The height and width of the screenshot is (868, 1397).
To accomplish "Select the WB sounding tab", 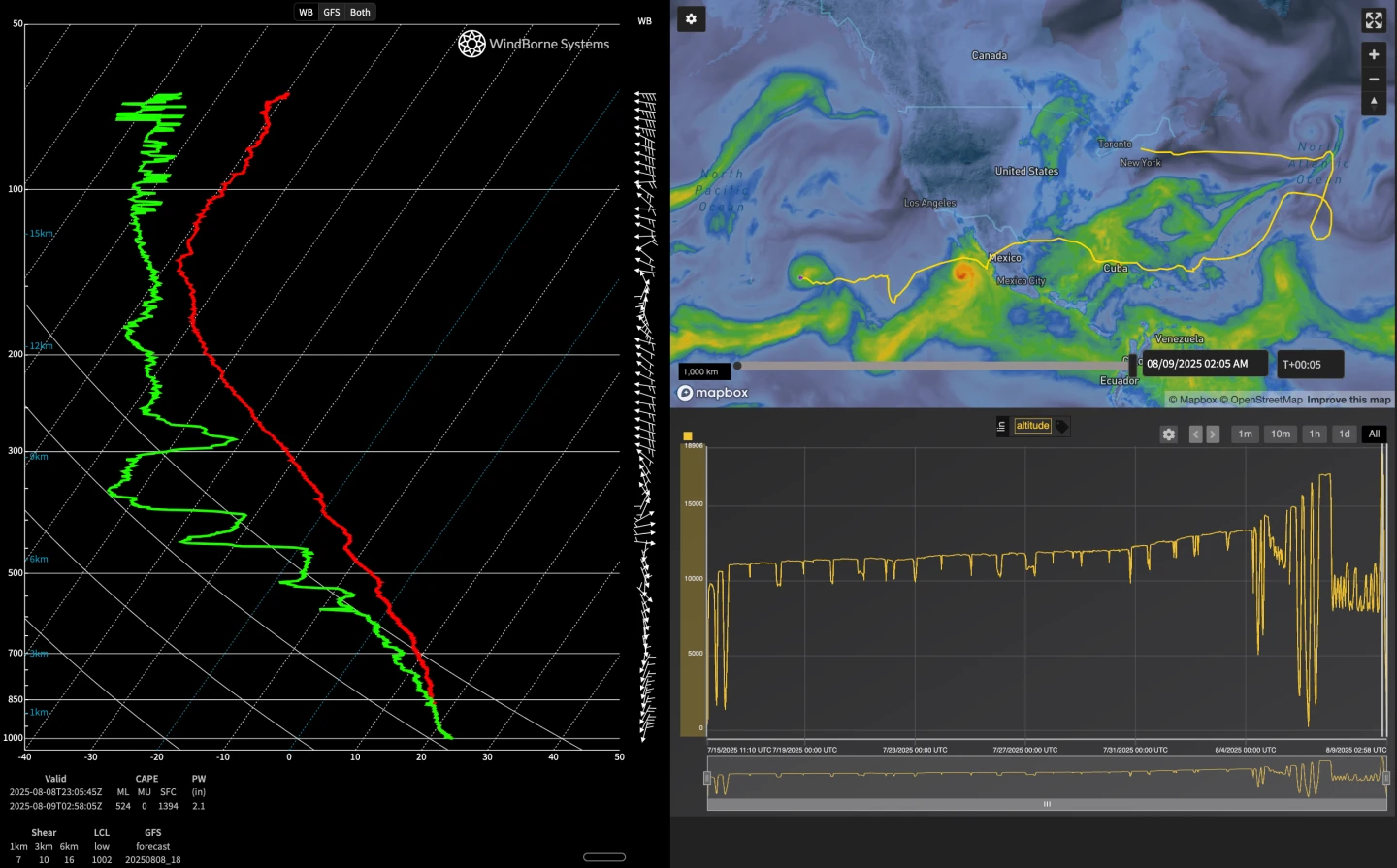I will click(307, 12).
